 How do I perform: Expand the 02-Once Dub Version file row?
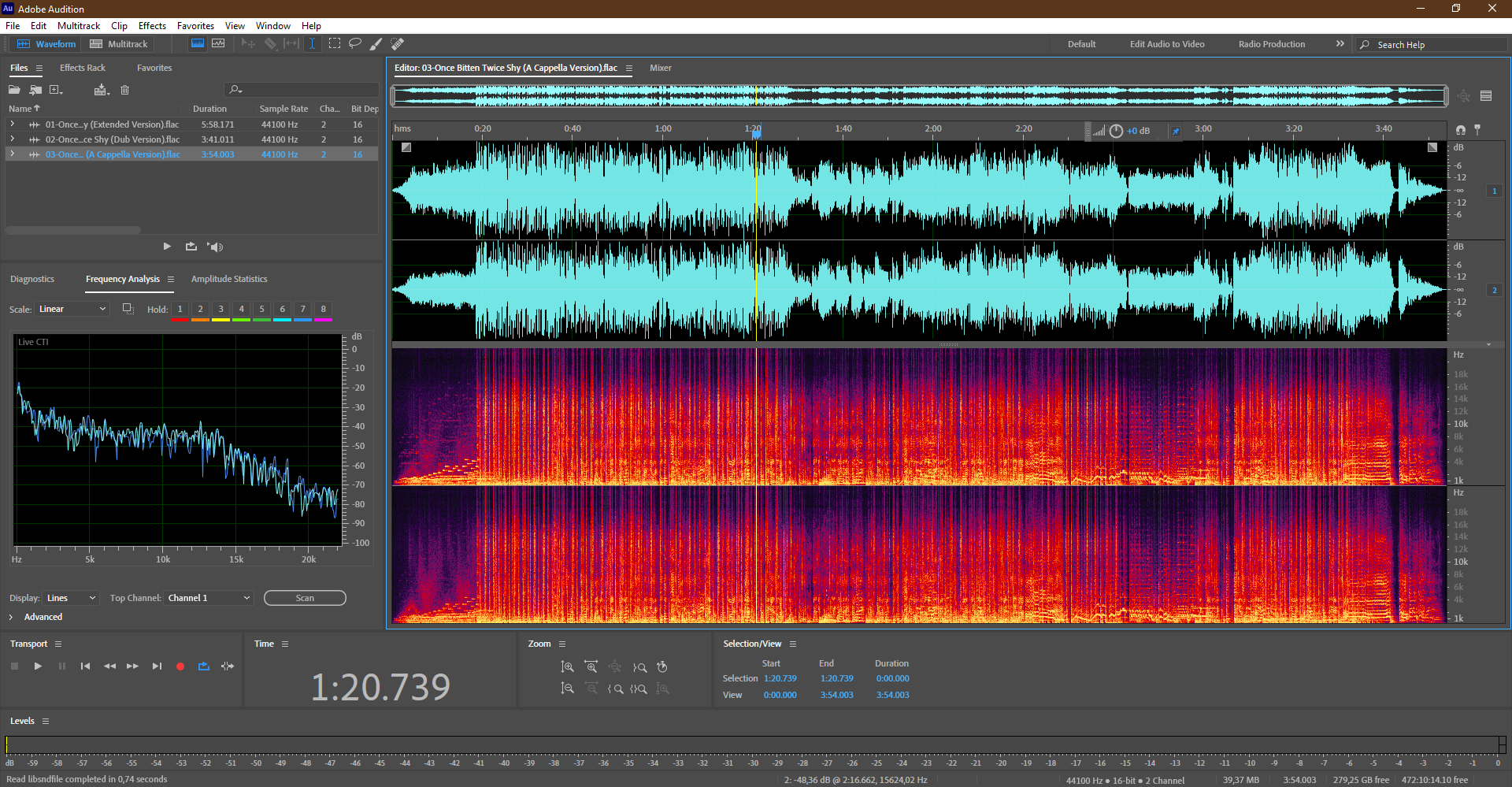click(x=13, y=139)
